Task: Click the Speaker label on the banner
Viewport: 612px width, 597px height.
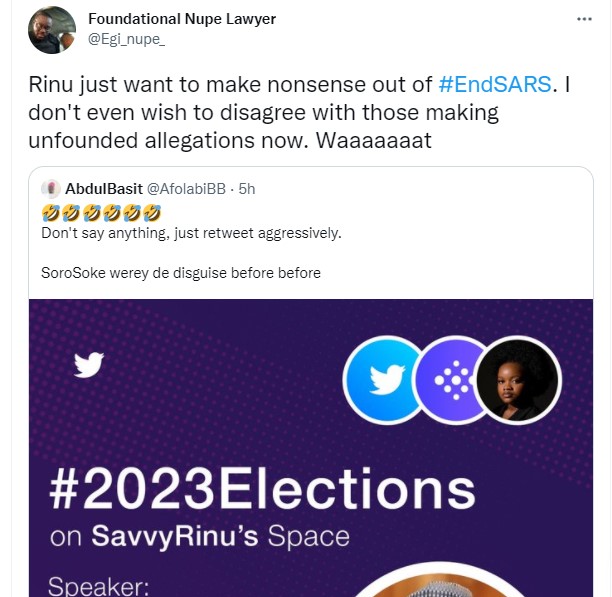Action: click(x=99, y=585)
